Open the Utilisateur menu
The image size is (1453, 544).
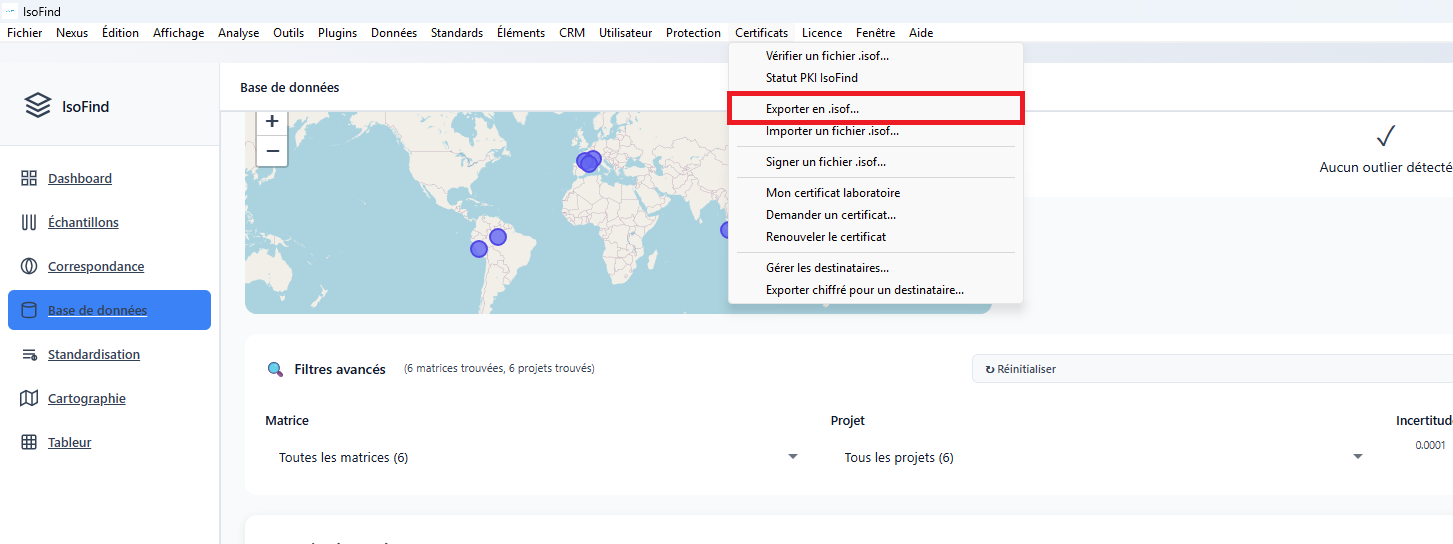click(626, 33)
